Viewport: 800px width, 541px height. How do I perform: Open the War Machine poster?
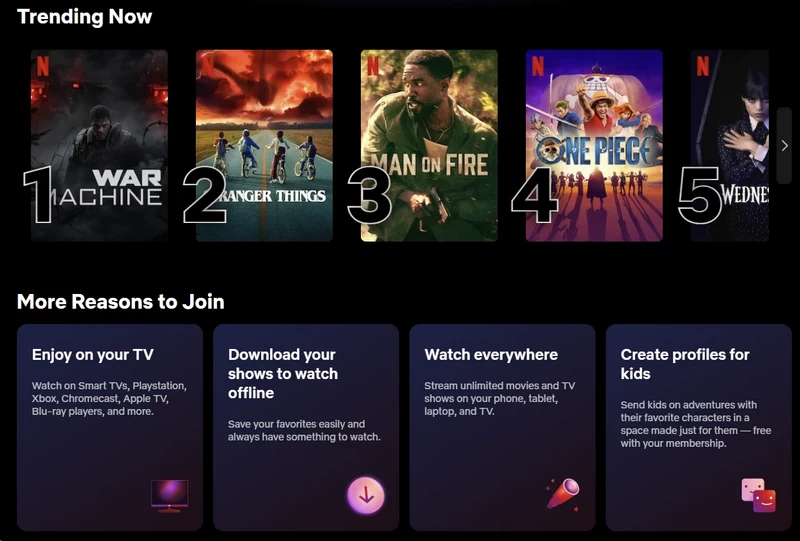[99, 145]
